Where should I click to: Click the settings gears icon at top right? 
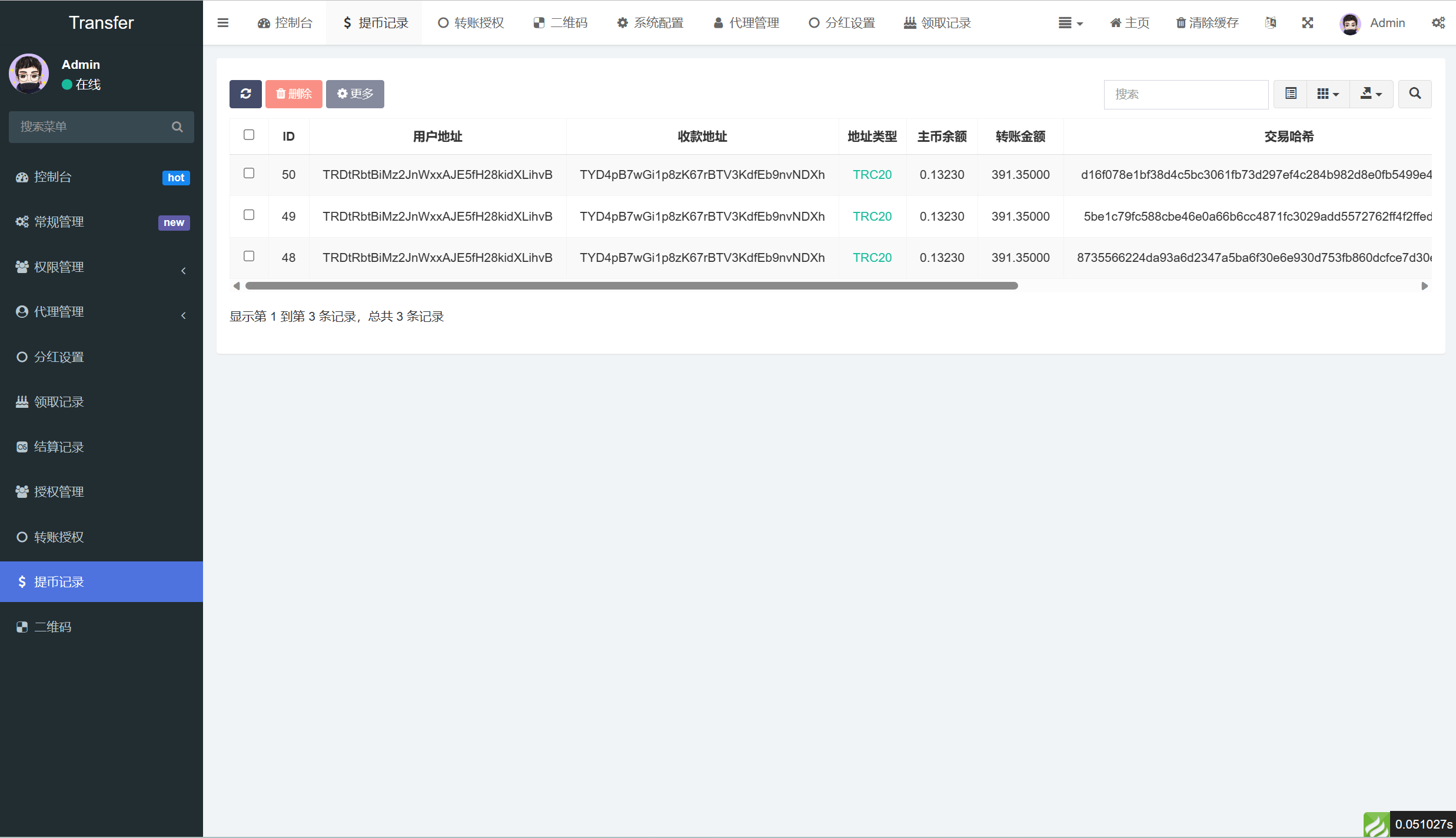(1438, 23)
